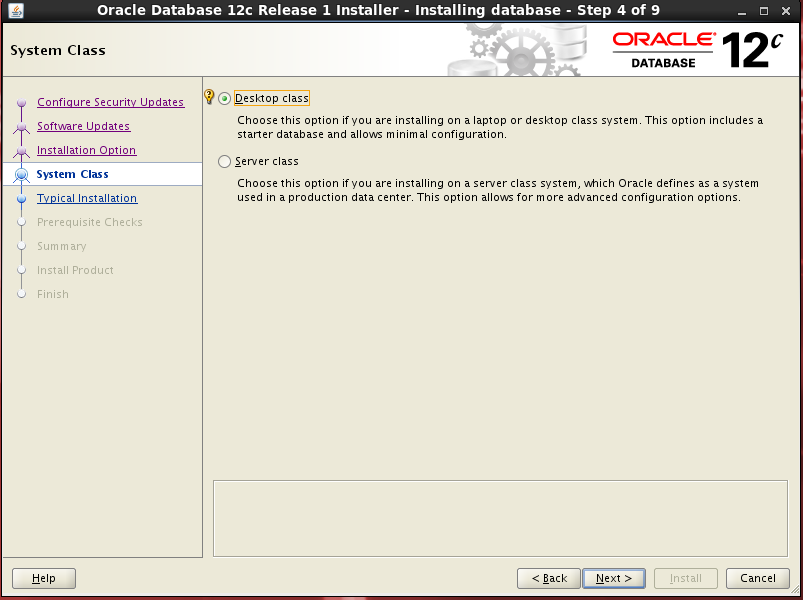The width and height of the screenshot is (803, 600).
Task: Click the Typical Installation step bullet
Action: (22, 199)
